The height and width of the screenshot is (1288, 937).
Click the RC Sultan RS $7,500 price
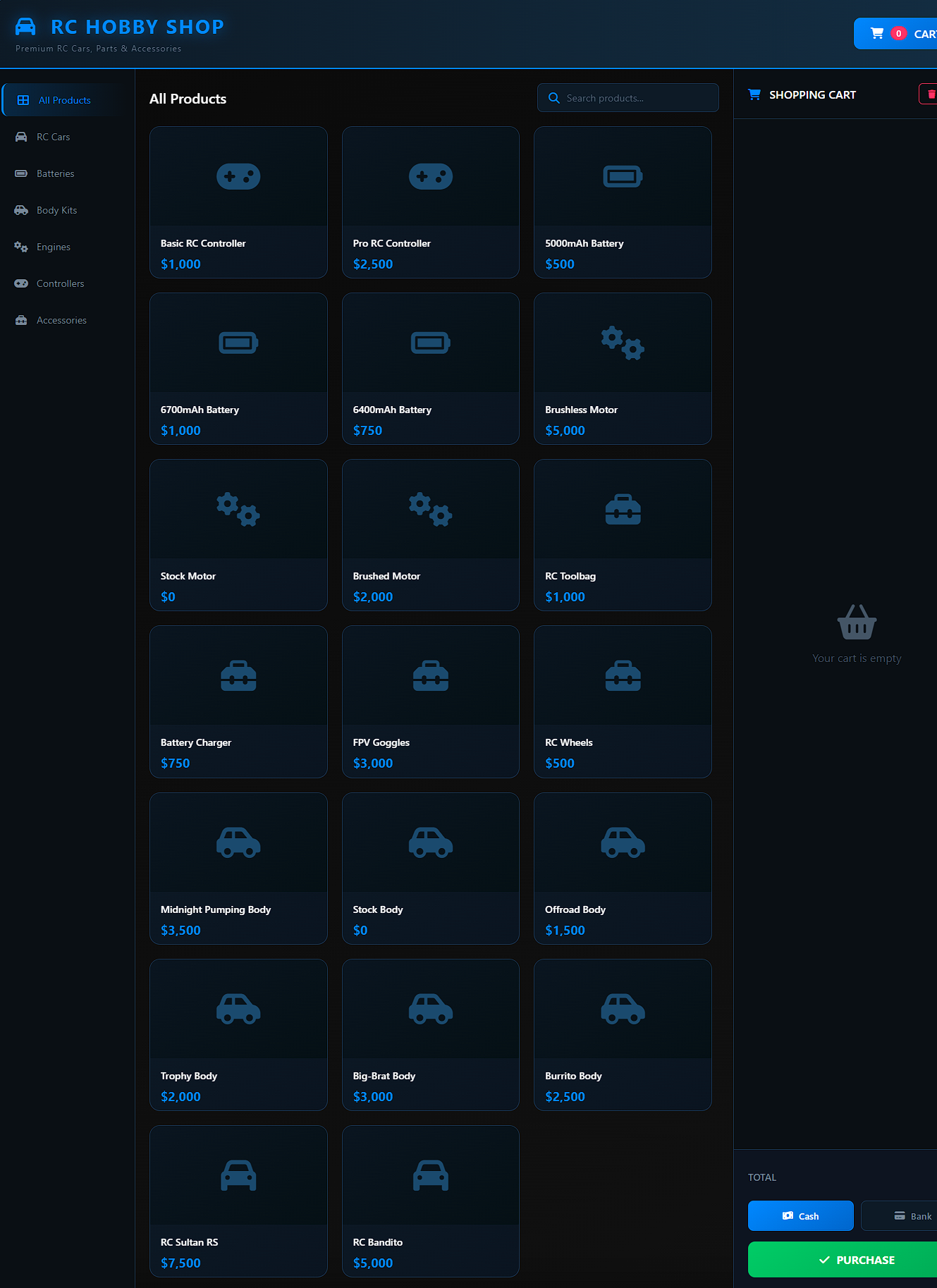tap(180, 1263)
